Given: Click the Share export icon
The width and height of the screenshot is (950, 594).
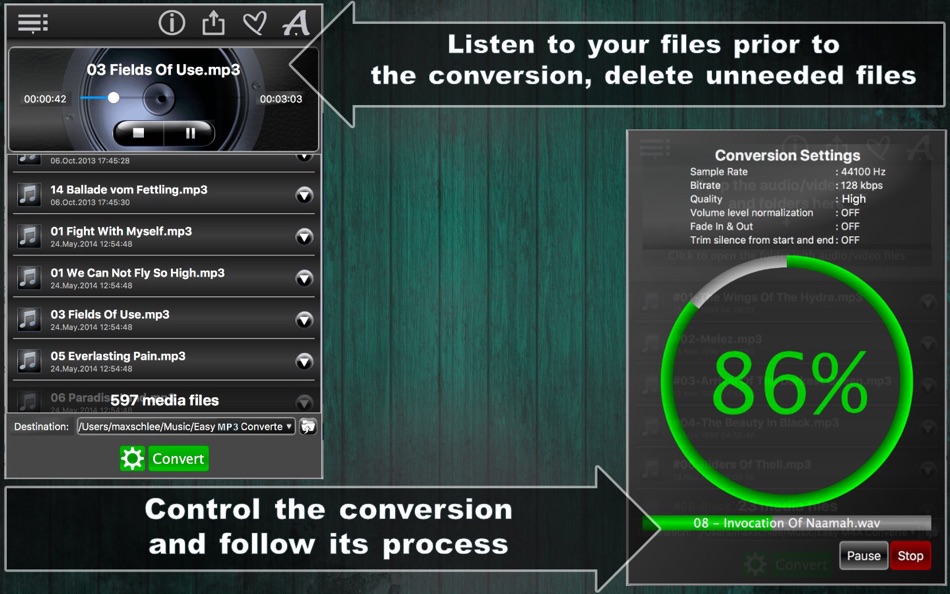Looking at the screenshot, I should click(x=213, y=22).
